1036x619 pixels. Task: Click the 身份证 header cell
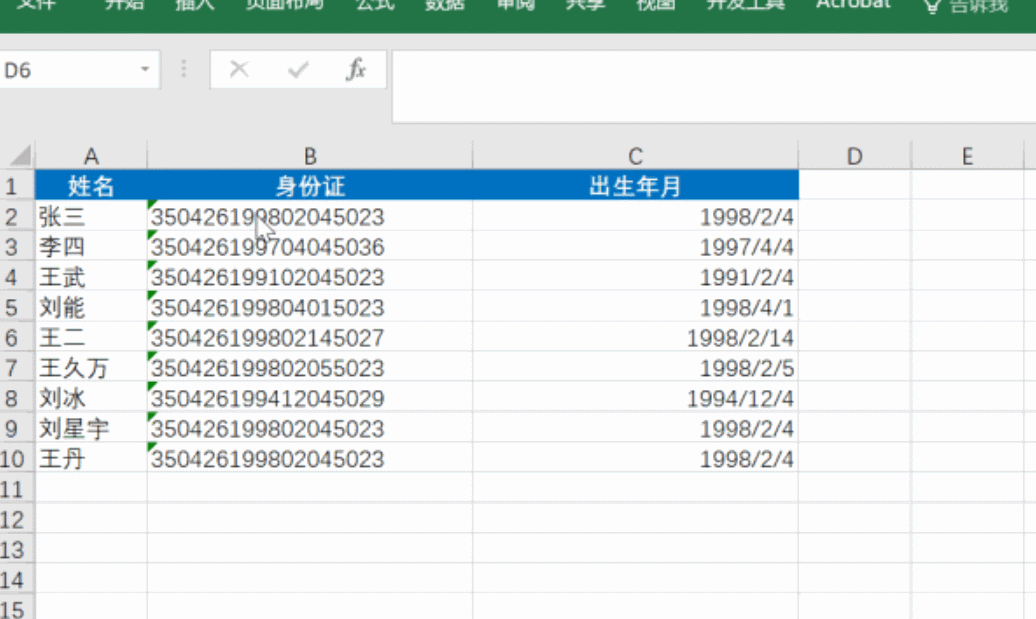[x=310, y=186]
